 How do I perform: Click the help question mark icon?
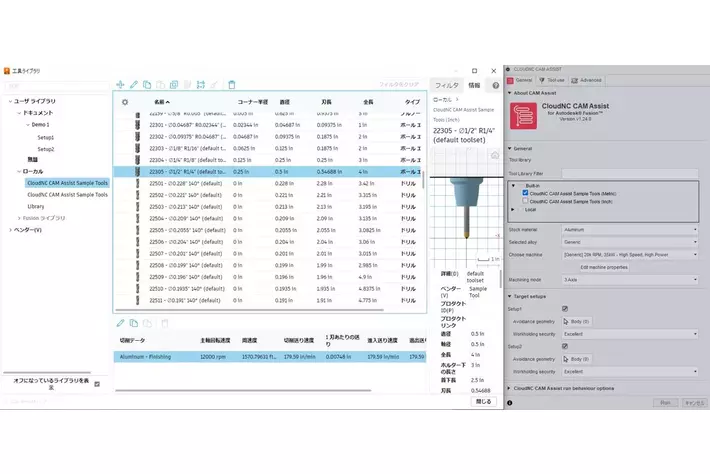(x=495, y=85)
